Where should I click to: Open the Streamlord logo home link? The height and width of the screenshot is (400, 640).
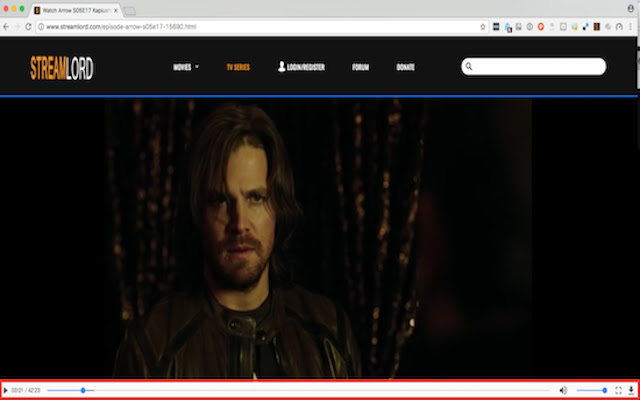point(62,68)
